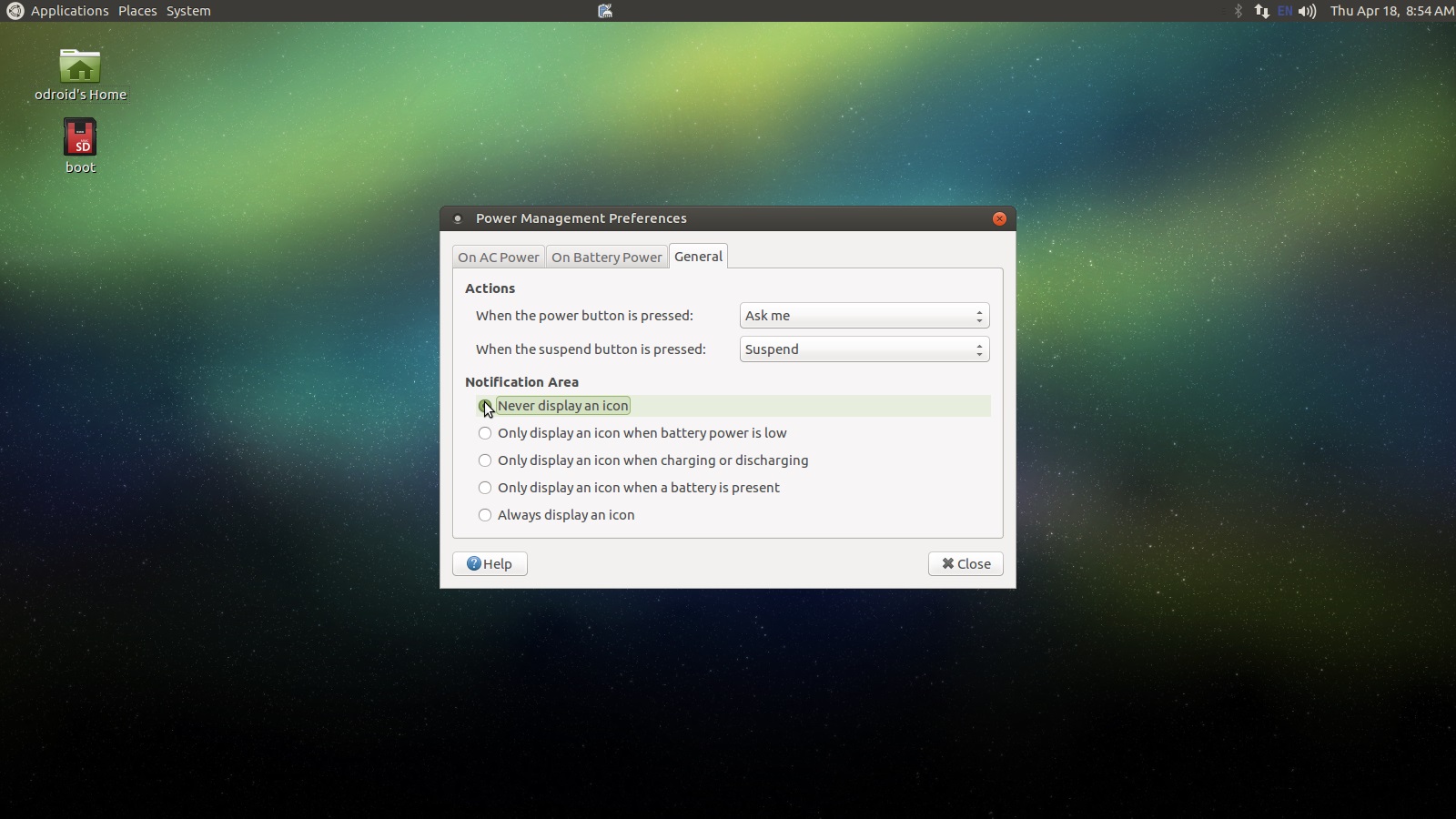The height and width of the screenshot is (819, 1456).
Task: Click the date and time clock
Action: [x=1390, y=11]
